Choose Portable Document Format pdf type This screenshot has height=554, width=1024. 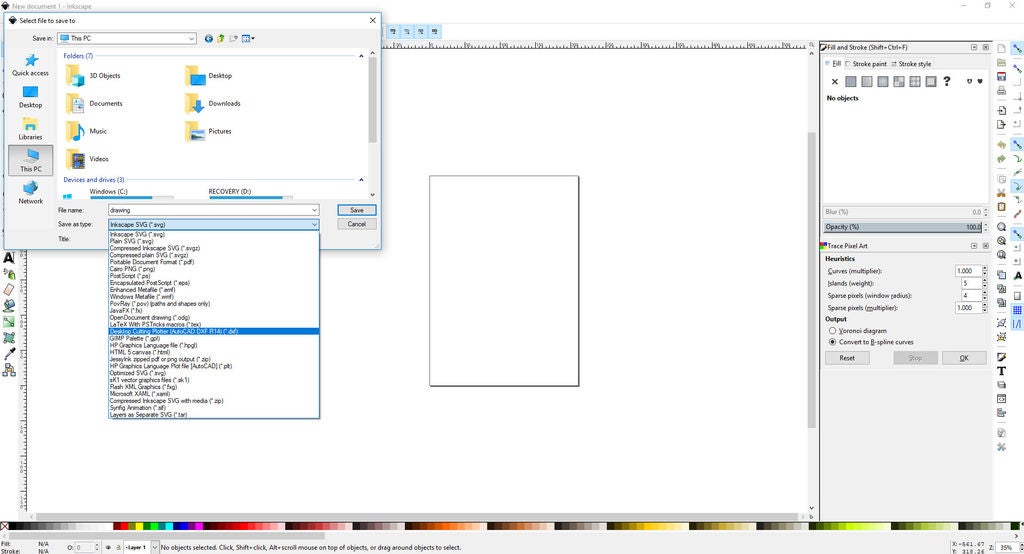(x=214, y=262)
